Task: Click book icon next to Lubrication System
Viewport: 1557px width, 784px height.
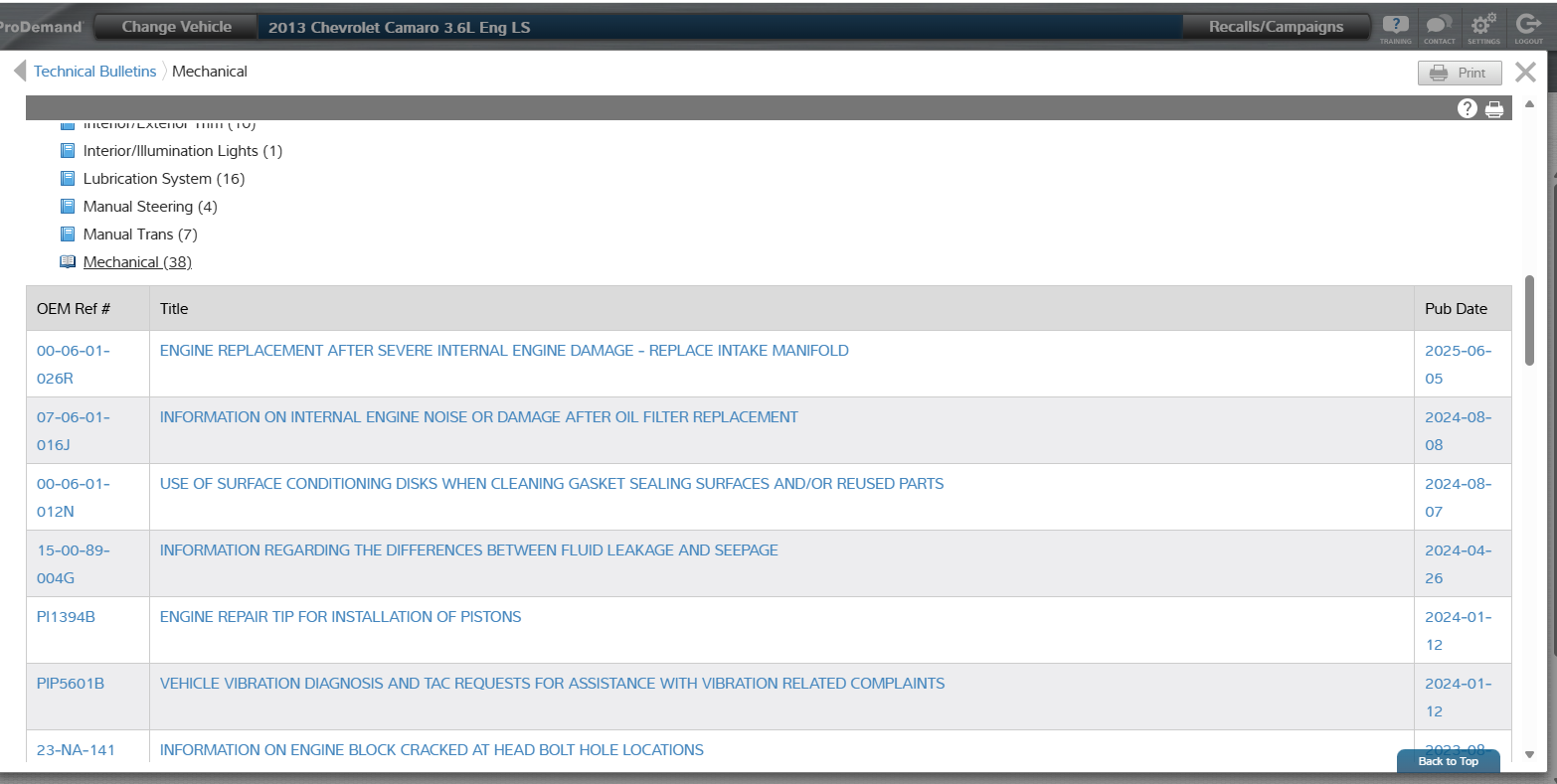Action: (68, 179)
